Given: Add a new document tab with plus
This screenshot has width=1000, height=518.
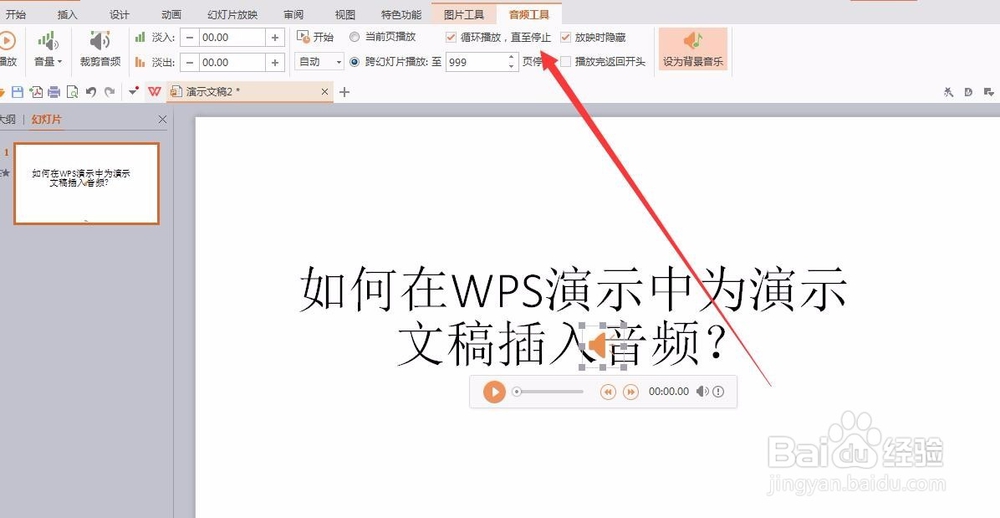Looking at the screenshot, I should click(x=344, y=92).
